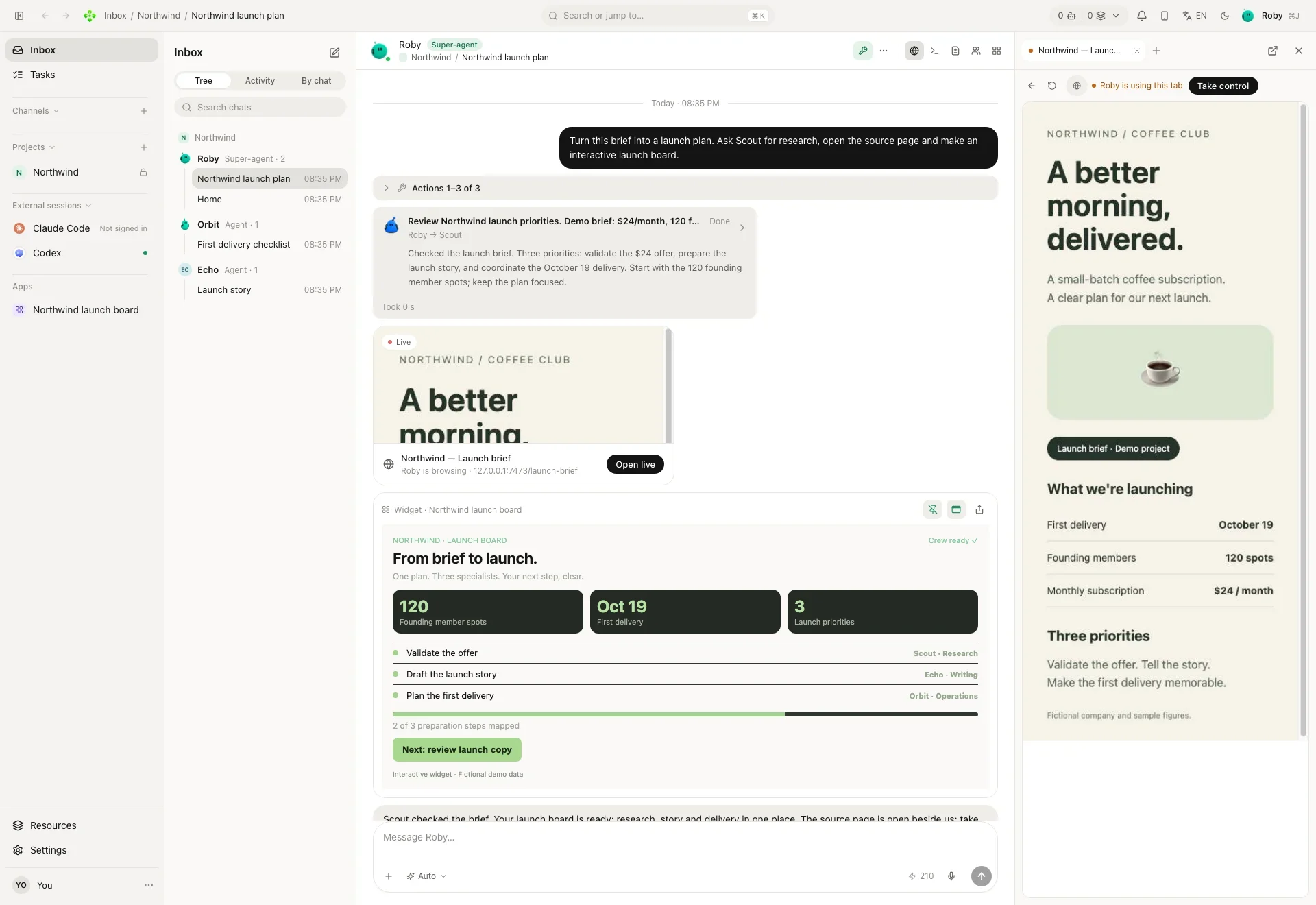The width and height of the screenshot is (1316, 905).
Task: Open the files document icon in chat header
Action: point(955,51)
